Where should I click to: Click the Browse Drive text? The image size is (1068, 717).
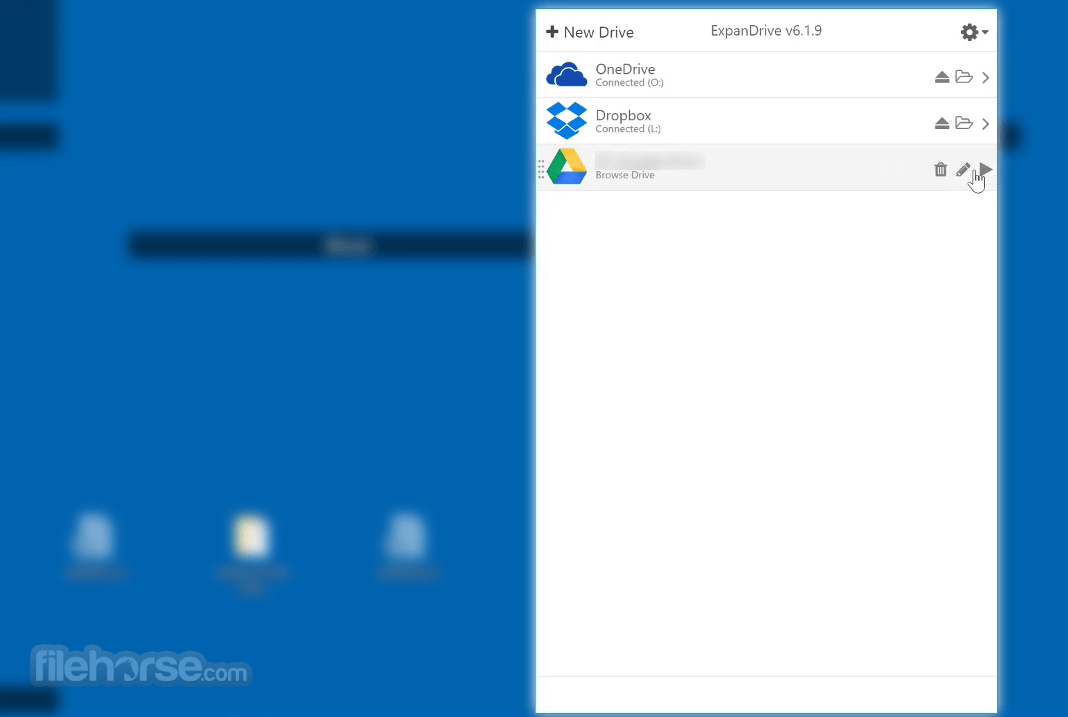[625, 175]
